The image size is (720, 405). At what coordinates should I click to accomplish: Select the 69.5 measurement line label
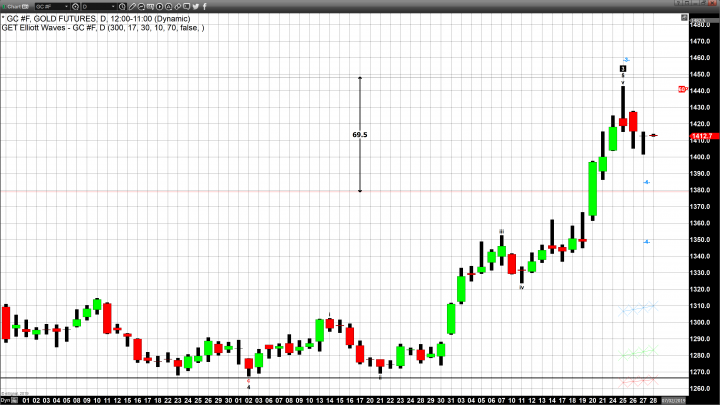tap(360, 134)
